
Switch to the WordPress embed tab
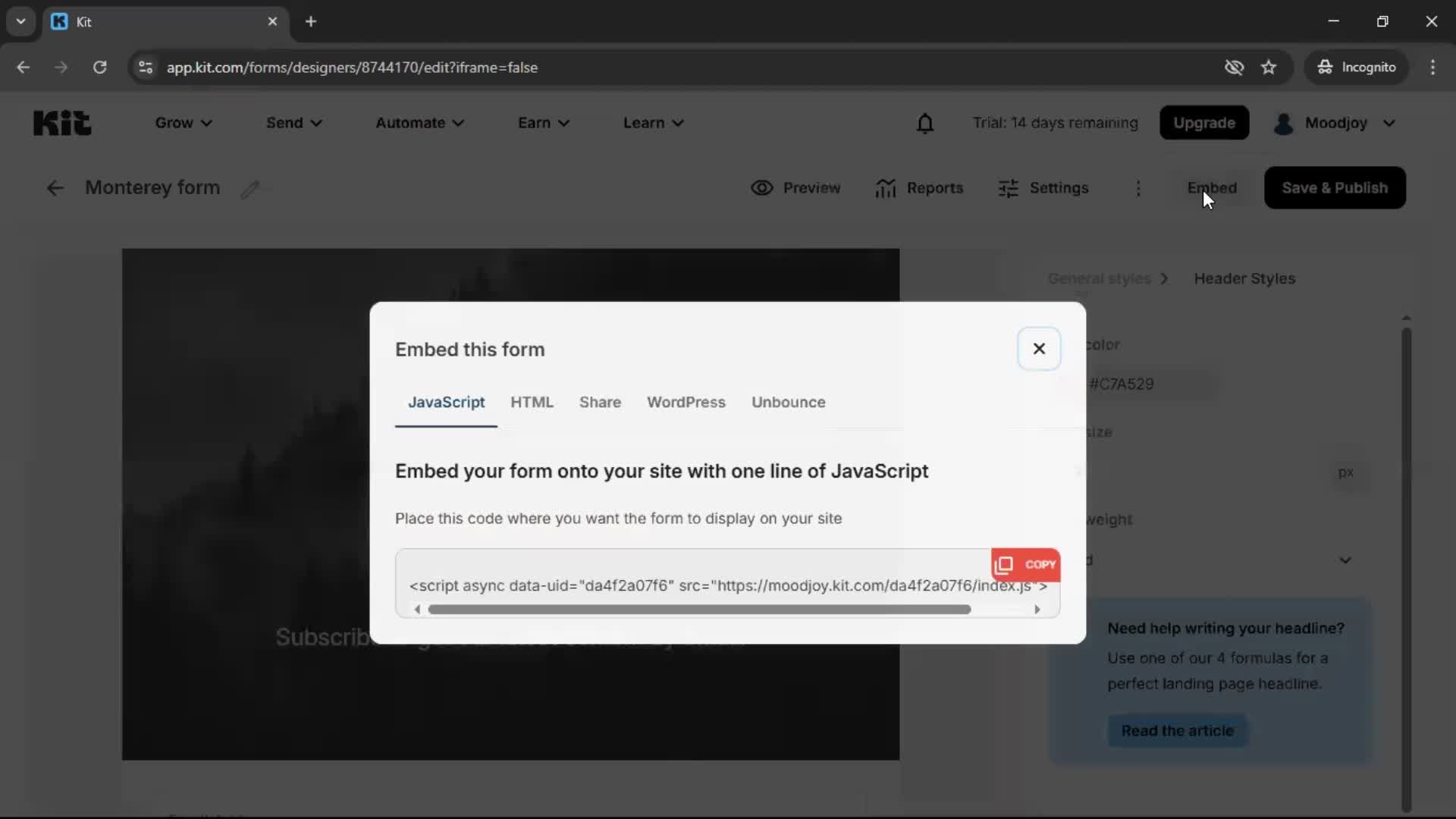pos(686,402)
